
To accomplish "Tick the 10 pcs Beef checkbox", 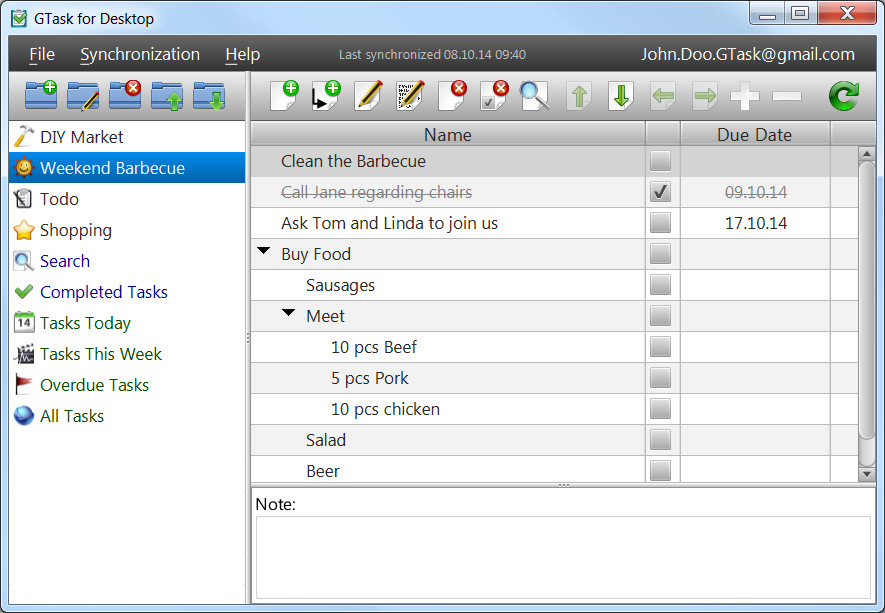I will [x=660, y=347].
